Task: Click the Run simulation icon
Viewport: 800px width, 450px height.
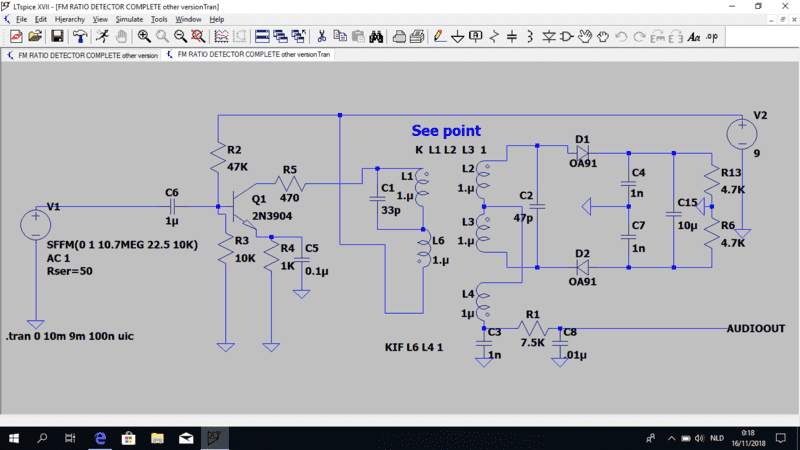Action: coord(101,37)
